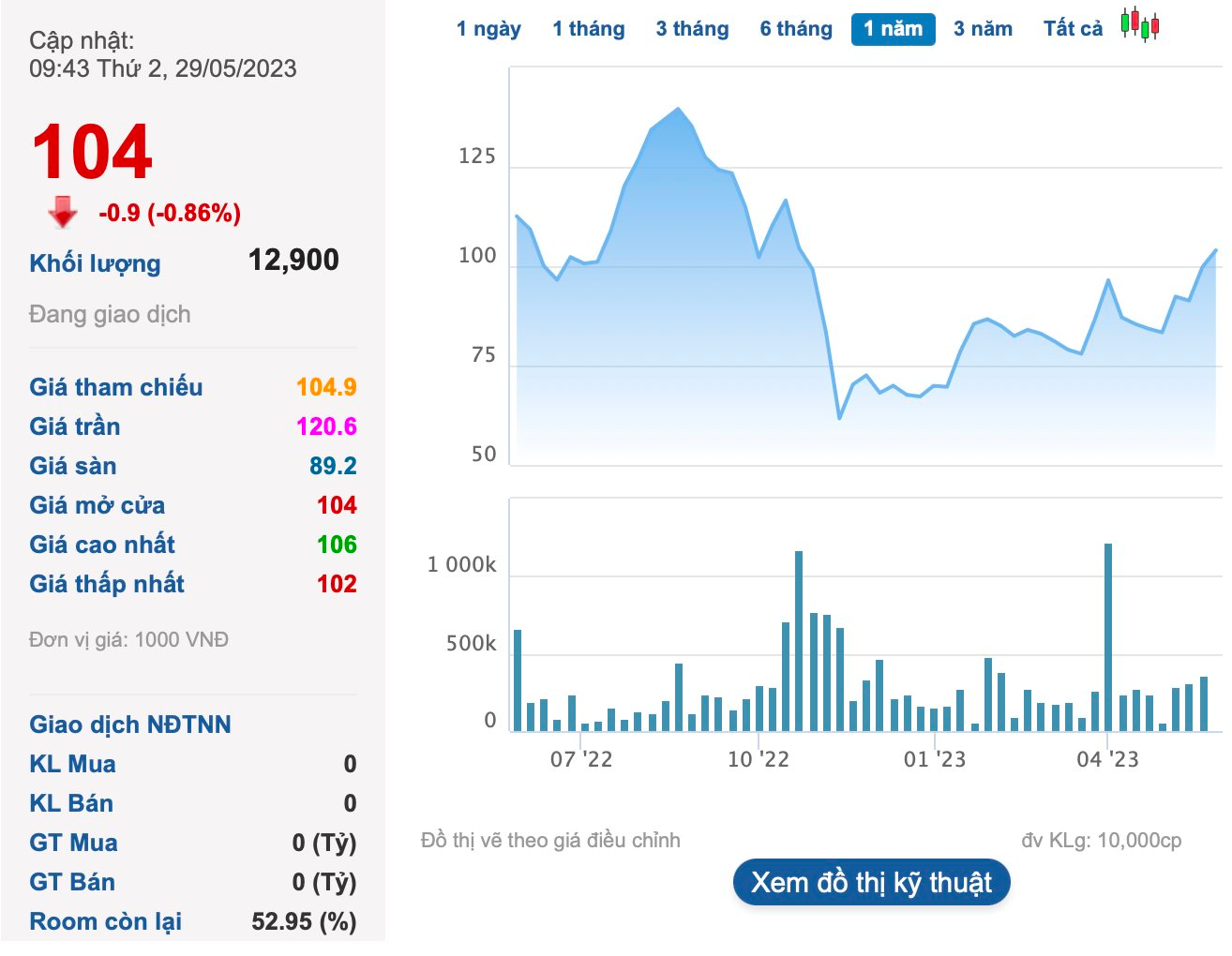Click the Giá tham chiếu label
This screenshot has width=1232, height=956.
pyautogui.click(x=115, y=387)
